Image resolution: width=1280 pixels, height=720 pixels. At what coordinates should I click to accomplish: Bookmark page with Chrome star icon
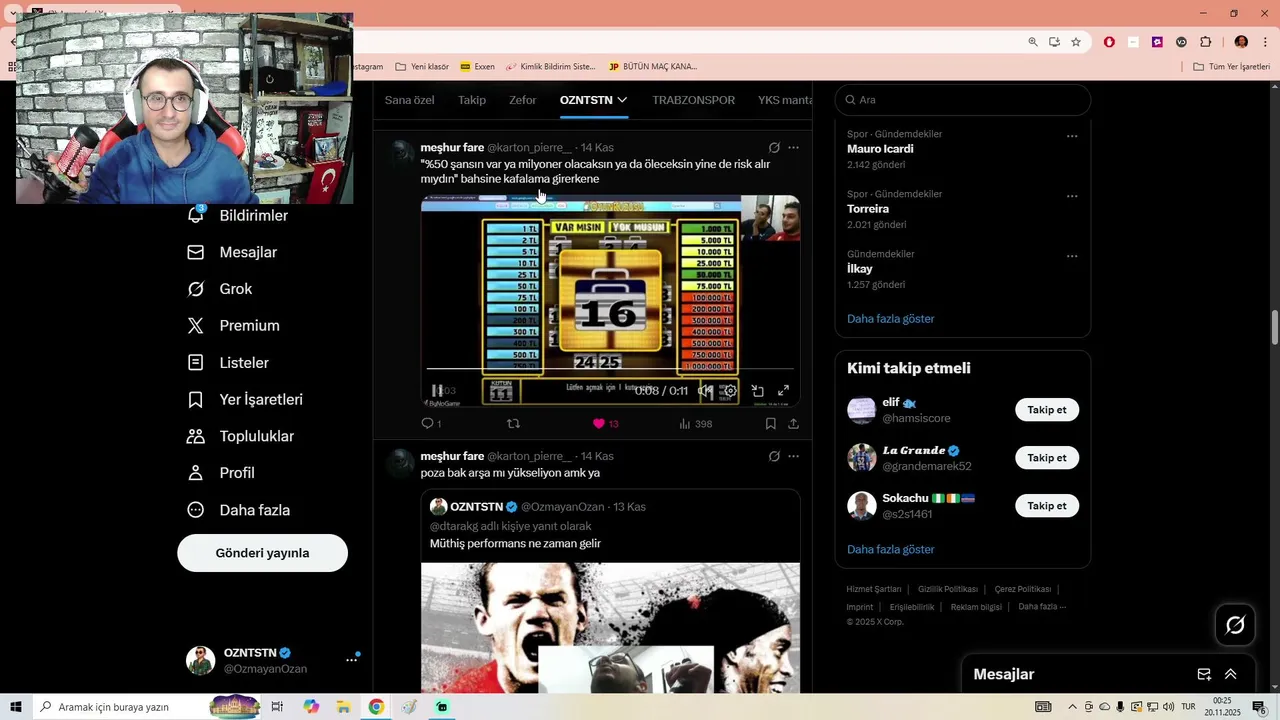click(1076, 42)
